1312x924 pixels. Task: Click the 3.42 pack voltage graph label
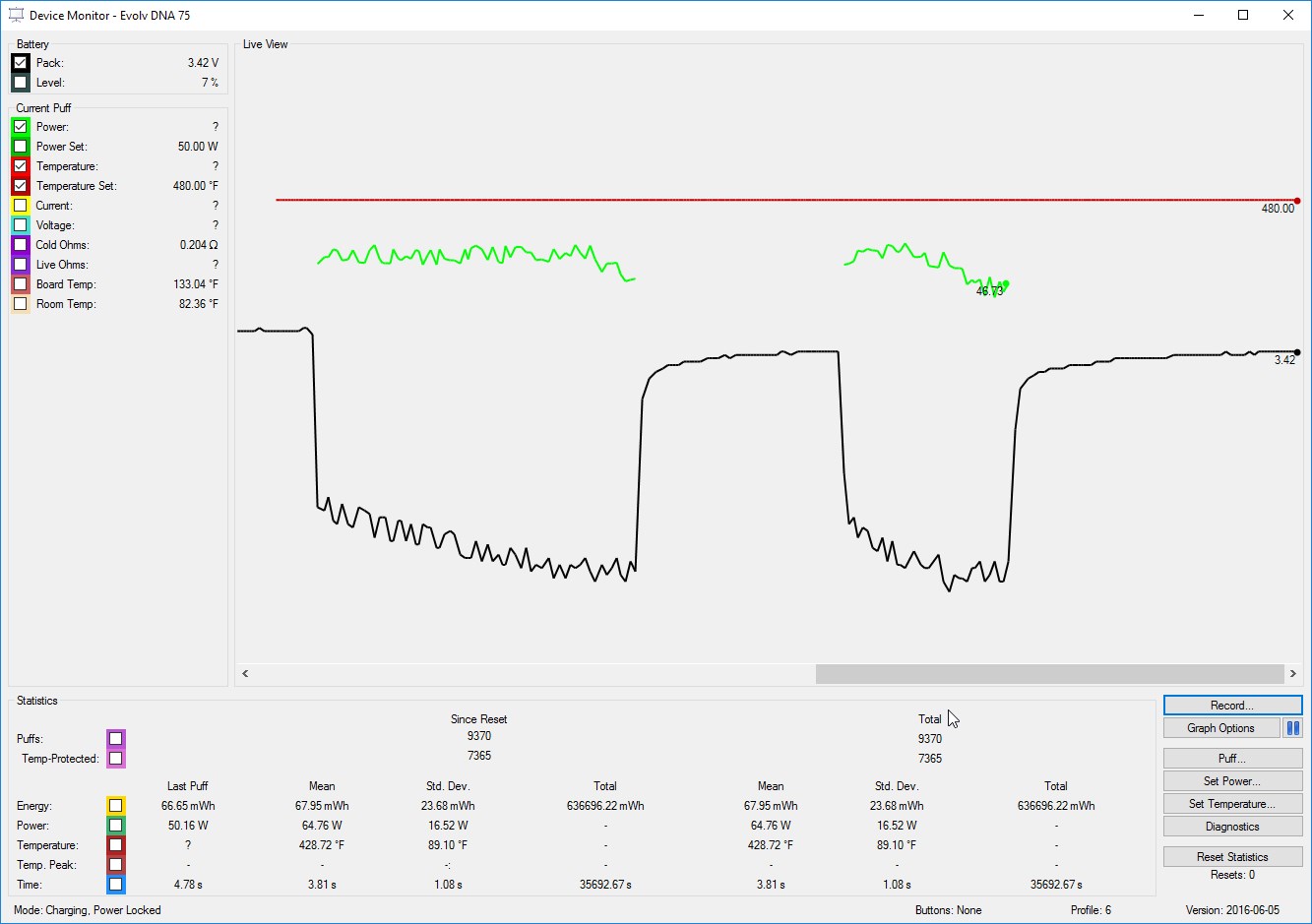tap(1284, 360)
